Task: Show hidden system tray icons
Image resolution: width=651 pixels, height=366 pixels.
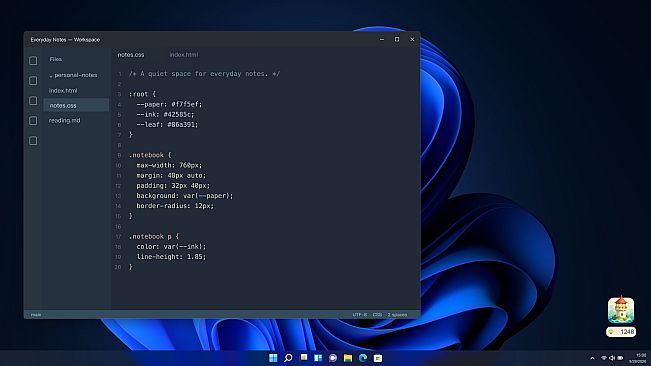Action: [x=592, y=358]
